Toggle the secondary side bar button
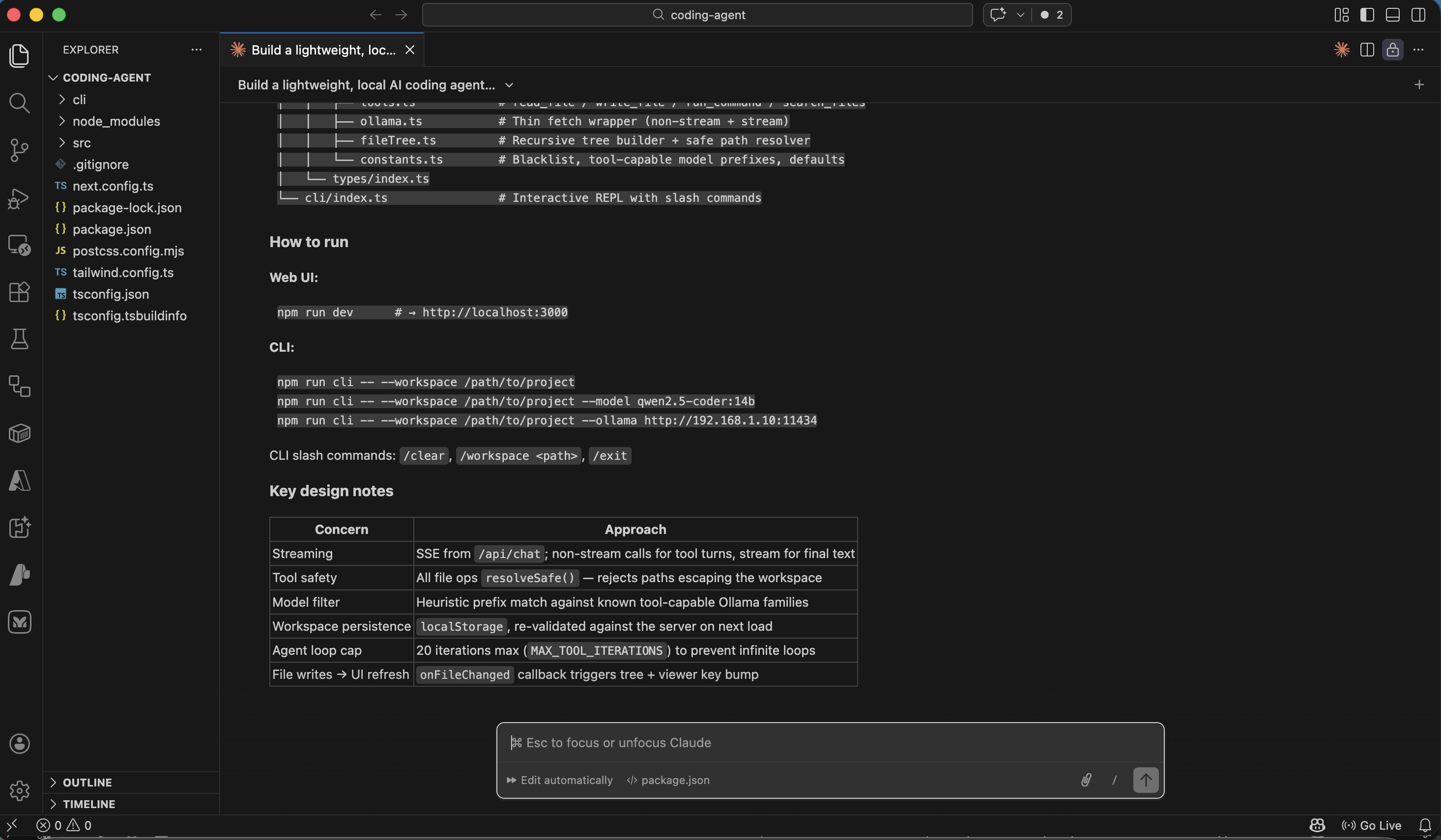Screen dimensions: 1441x840 tap(1418, 15)
